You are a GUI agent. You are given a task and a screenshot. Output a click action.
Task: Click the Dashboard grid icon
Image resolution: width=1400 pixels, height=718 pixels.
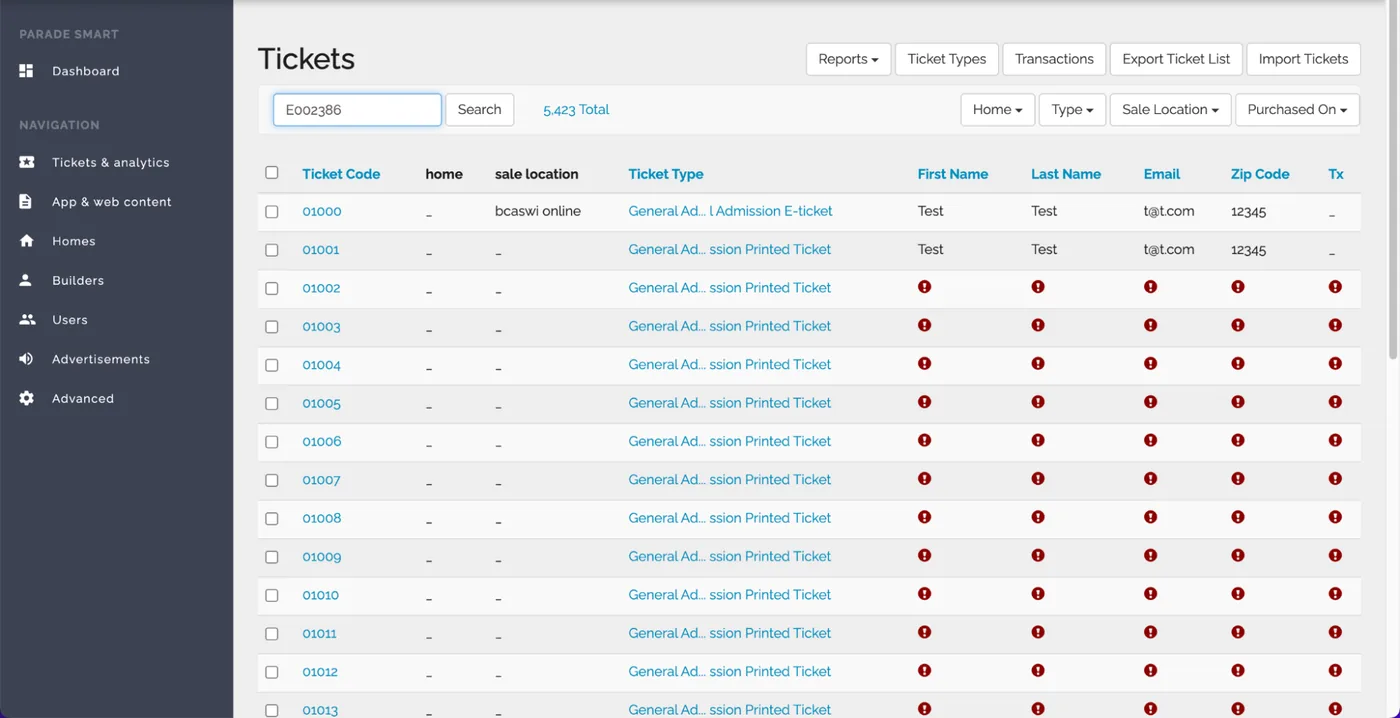coord(27,71)
